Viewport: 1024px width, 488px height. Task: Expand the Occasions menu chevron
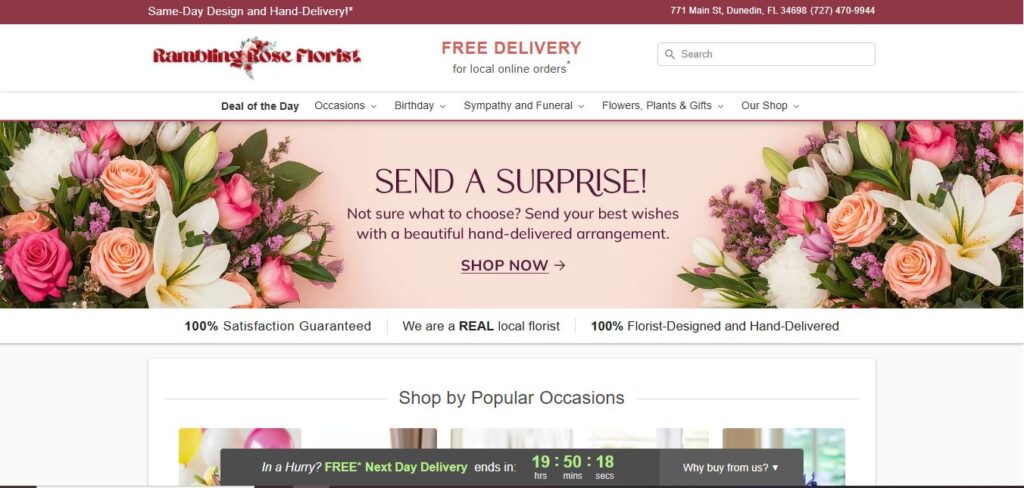click(x=374, y=106)
